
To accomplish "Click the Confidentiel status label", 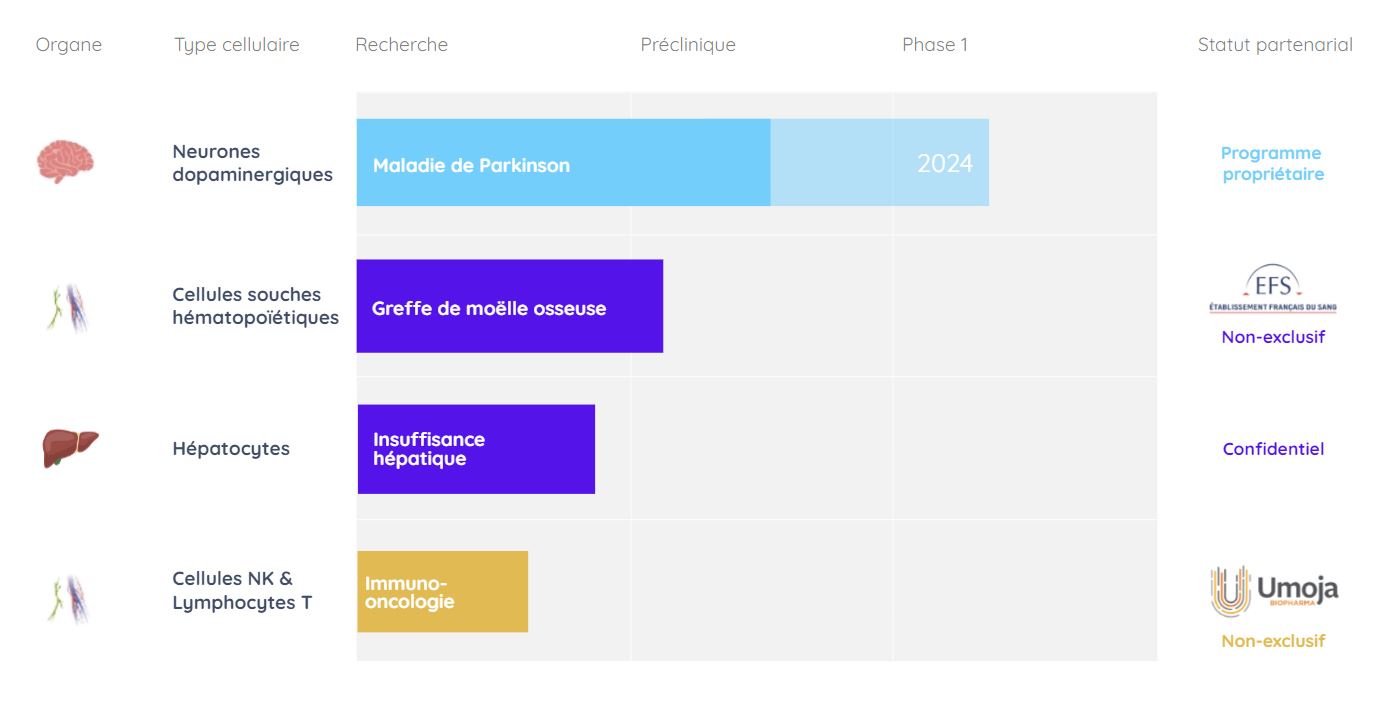I will tap(1273, 449).
